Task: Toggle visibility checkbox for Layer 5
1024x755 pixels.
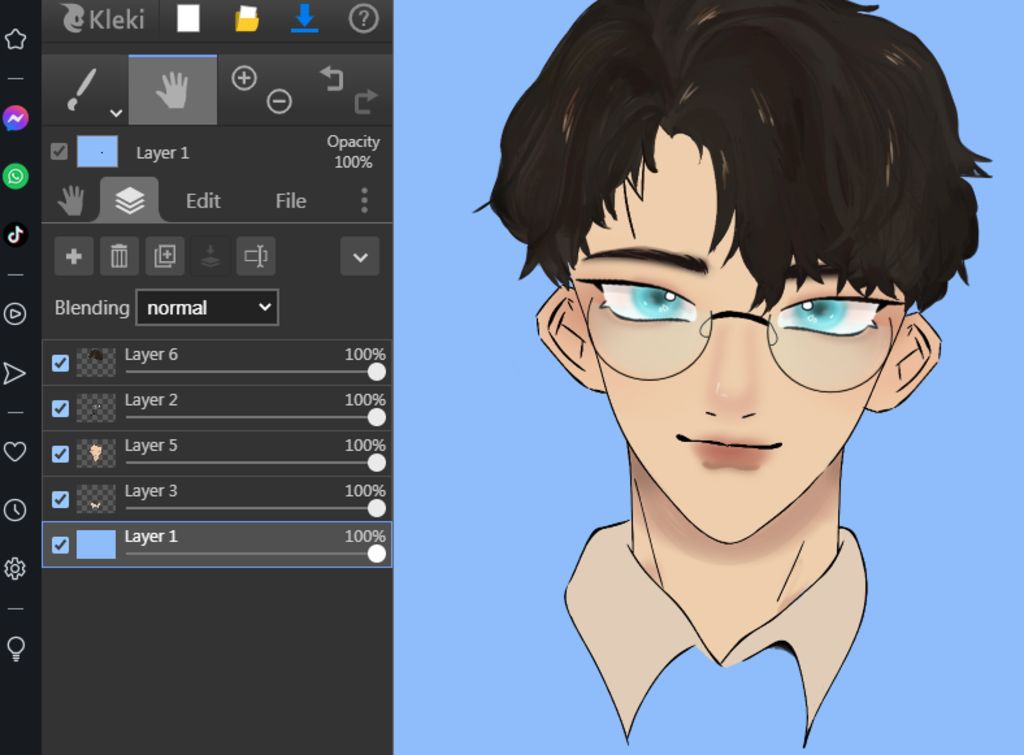Action: coord(60,454)
